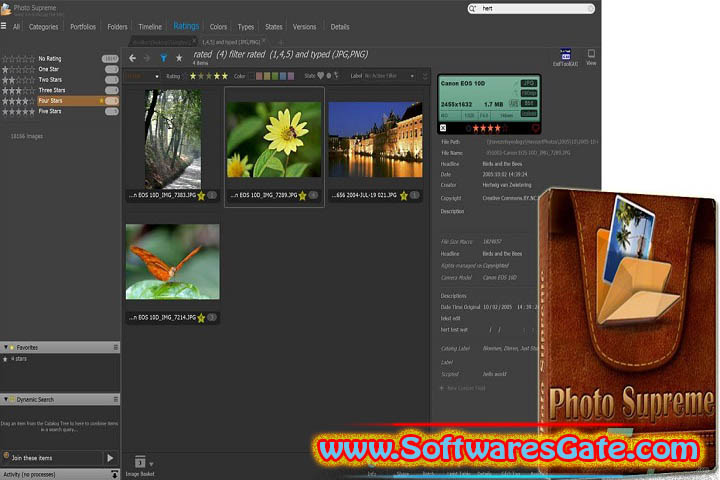This screenshot has width=720, height=480.
Task: Go back with the left arrow
Action: click(132, 58)
